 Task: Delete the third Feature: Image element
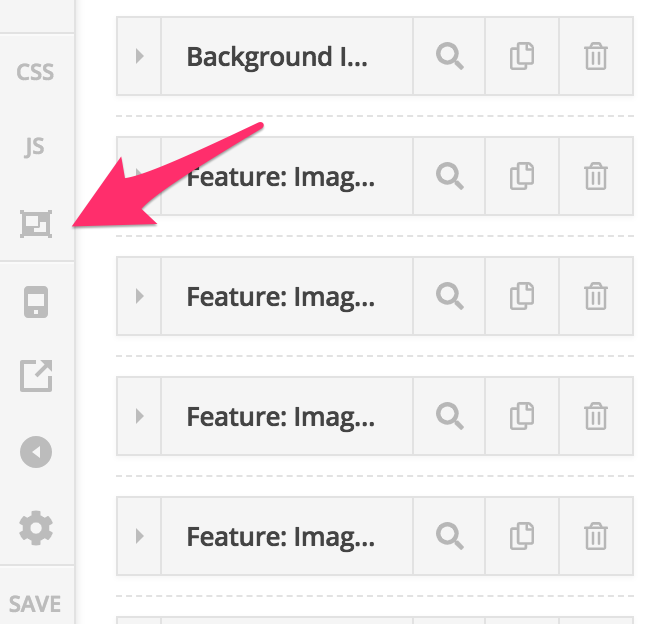596,416
